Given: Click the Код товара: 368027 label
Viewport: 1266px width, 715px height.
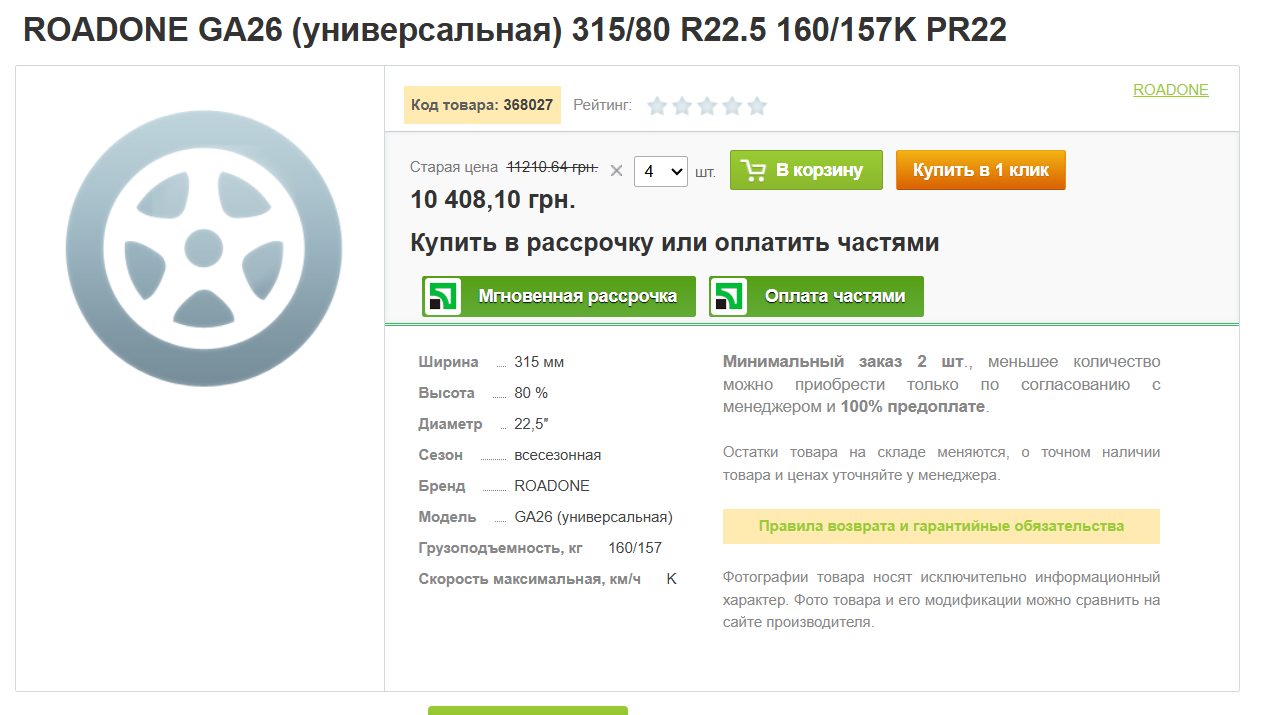Looking at the screenshot, I should pos(482,105).
